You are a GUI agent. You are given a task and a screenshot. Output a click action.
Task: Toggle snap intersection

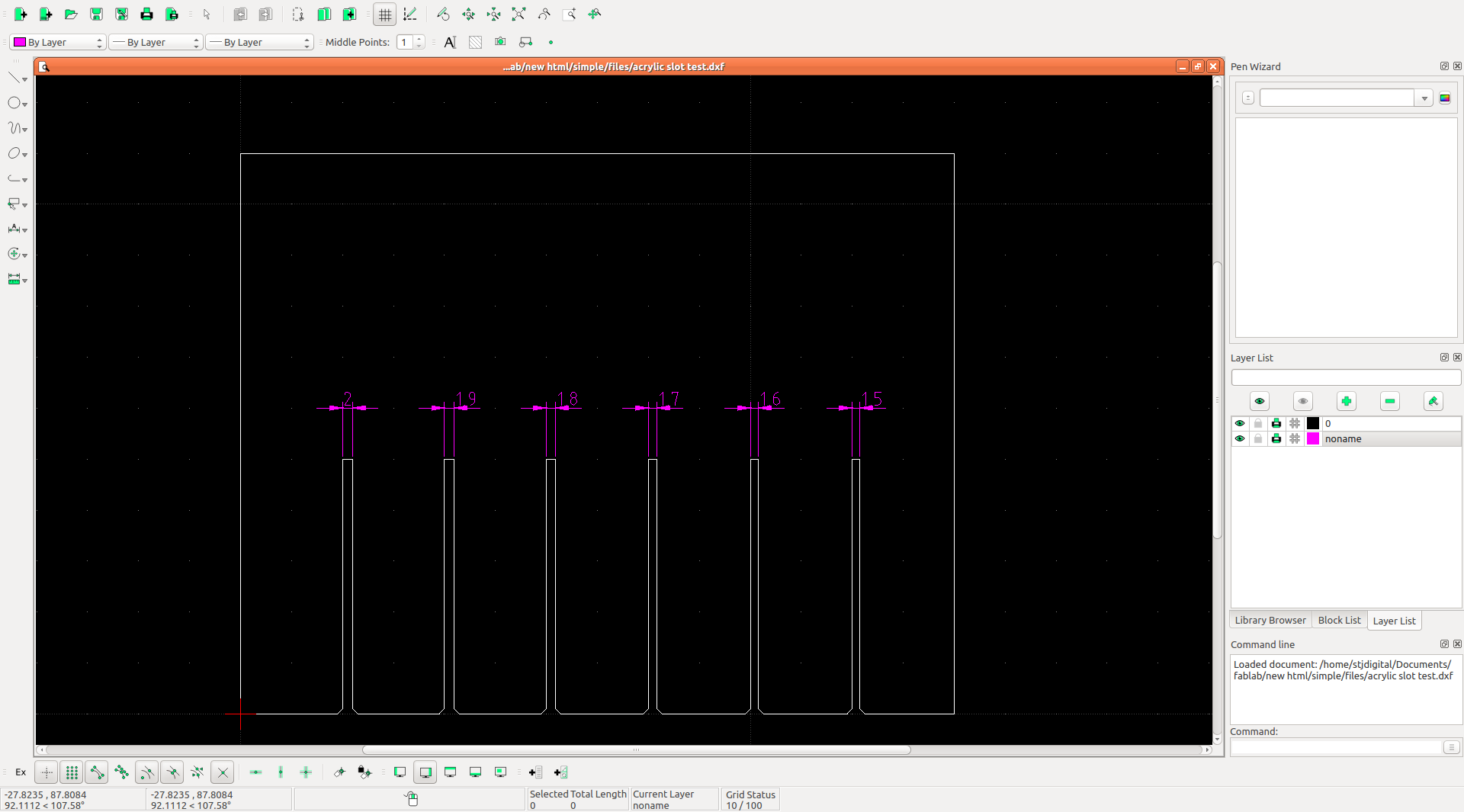coord(223,772)
